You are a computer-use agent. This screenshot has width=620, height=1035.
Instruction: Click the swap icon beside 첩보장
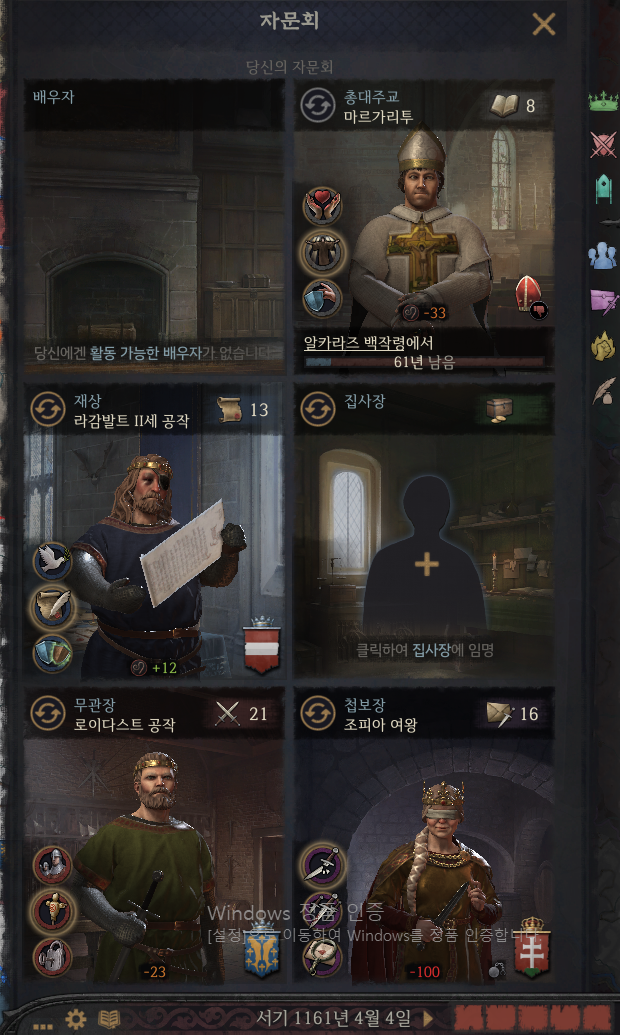318,714
